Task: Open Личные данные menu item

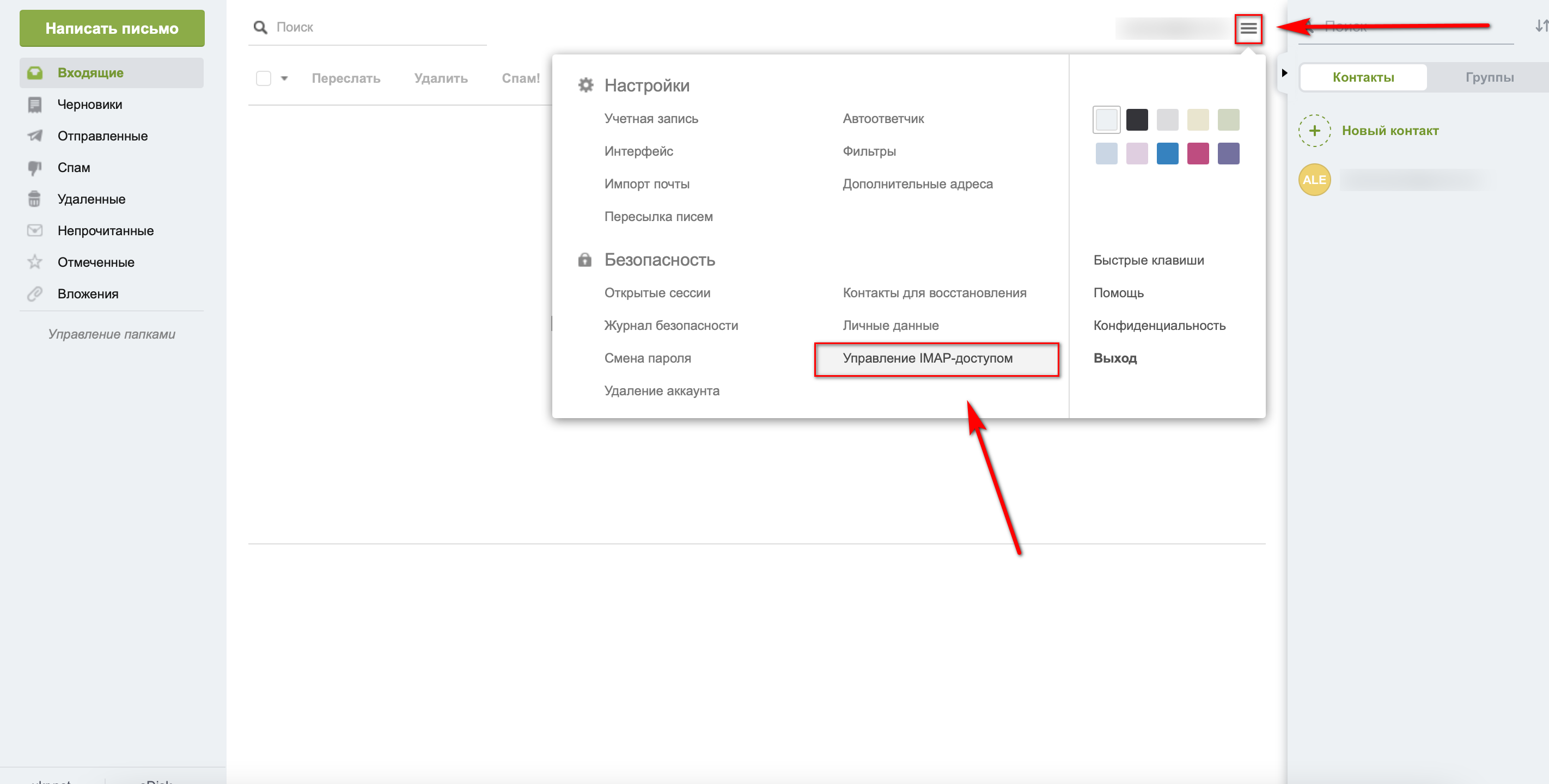Action: coord(890,325)
